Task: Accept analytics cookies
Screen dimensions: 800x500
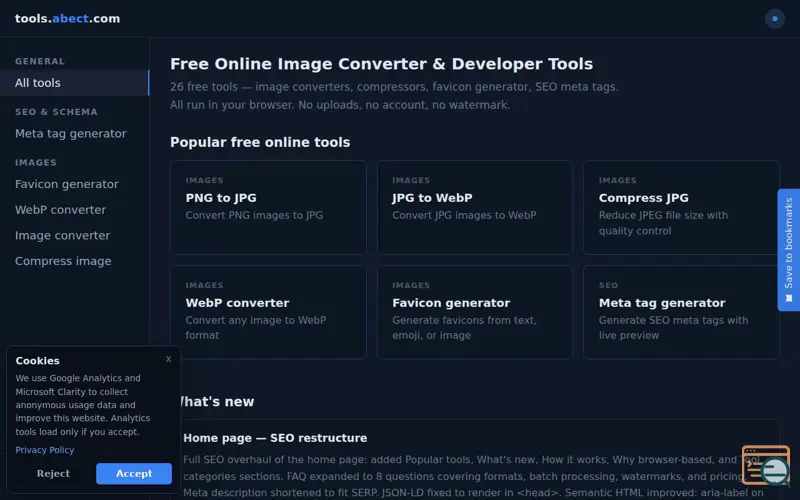Action: click(134, 473)
